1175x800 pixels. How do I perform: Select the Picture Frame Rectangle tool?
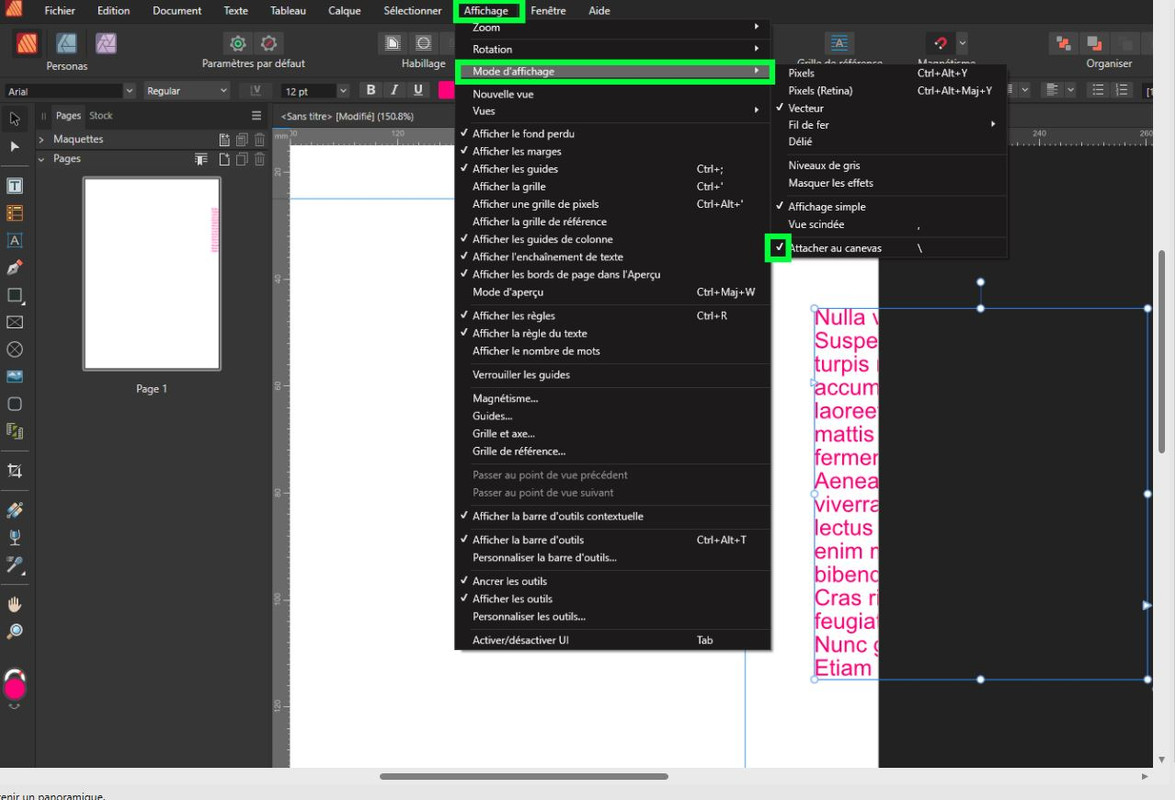[14, 322]
